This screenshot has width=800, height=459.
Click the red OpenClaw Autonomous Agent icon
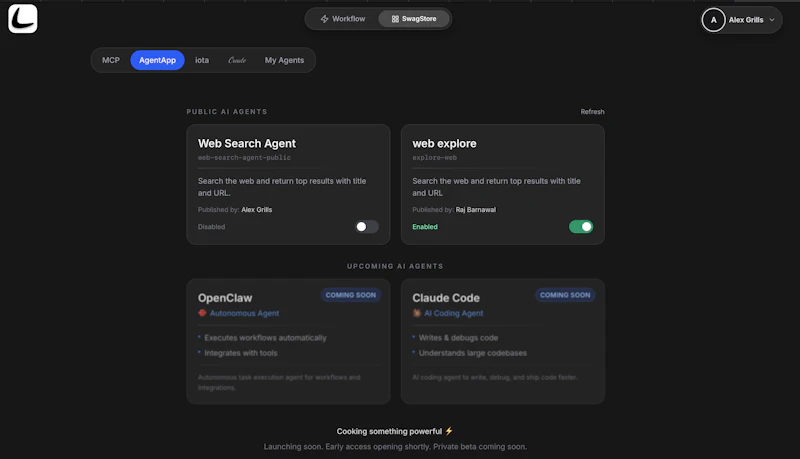202,313
